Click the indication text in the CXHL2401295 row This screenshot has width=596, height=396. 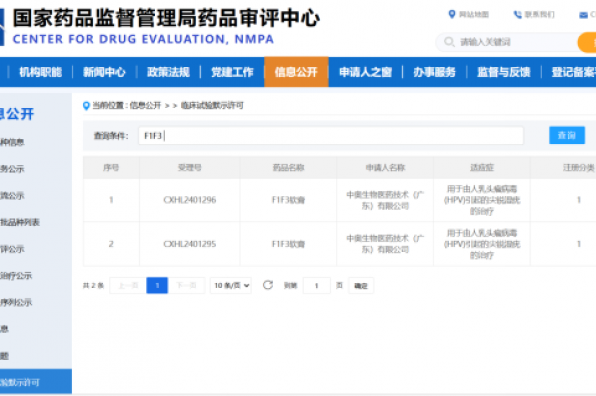[x=482, y=244]
